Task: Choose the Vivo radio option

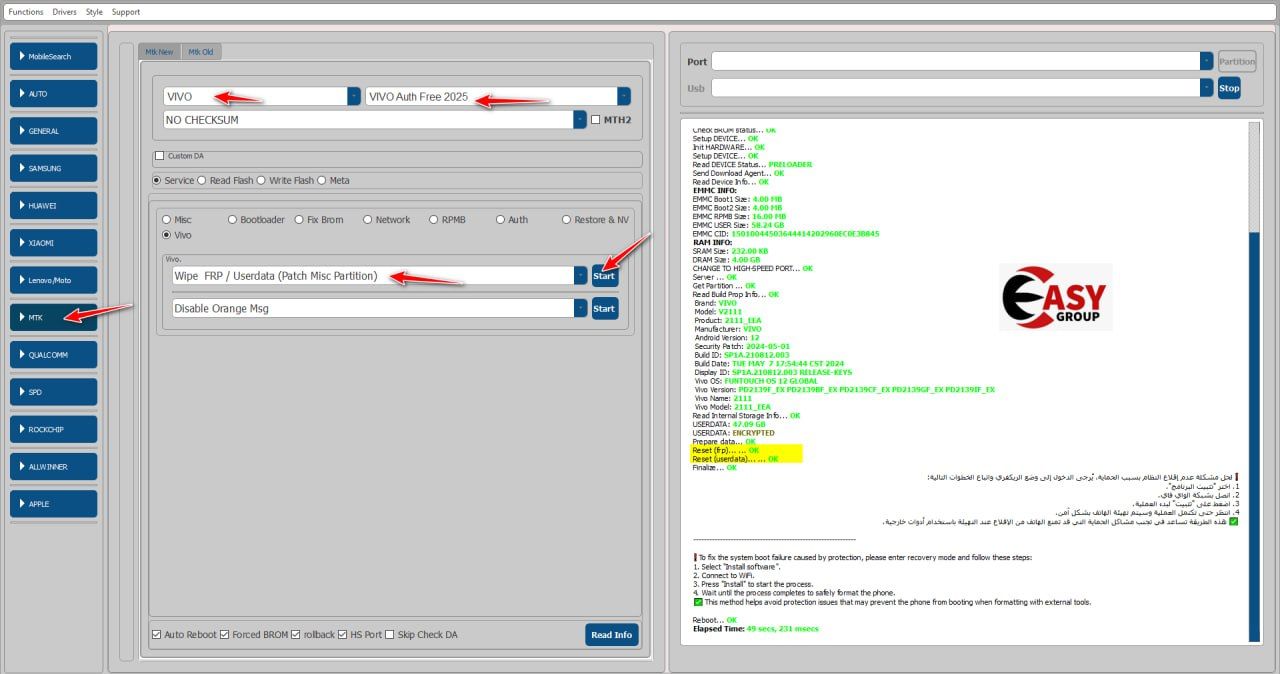Action: coord(167,235)
